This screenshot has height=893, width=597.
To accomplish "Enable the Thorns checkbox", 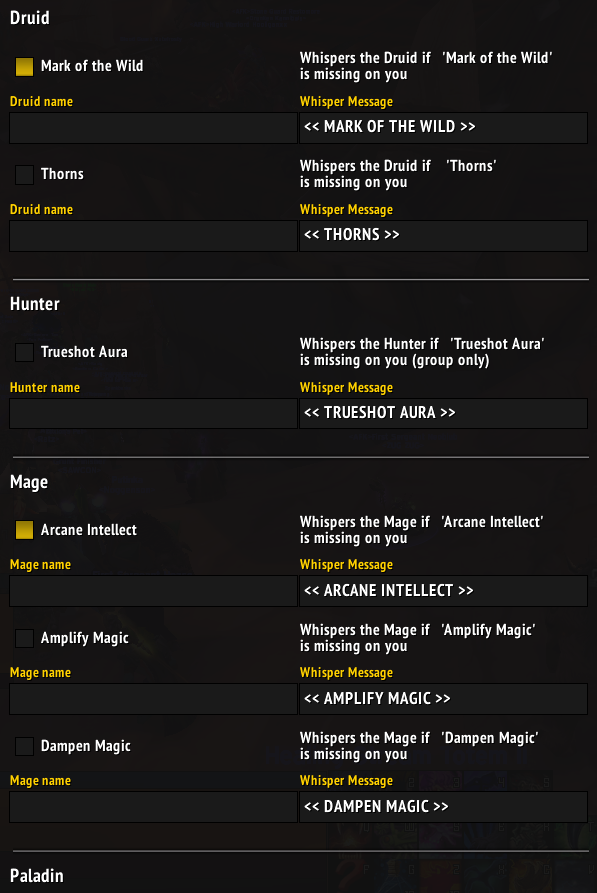I will click(24, 174).
